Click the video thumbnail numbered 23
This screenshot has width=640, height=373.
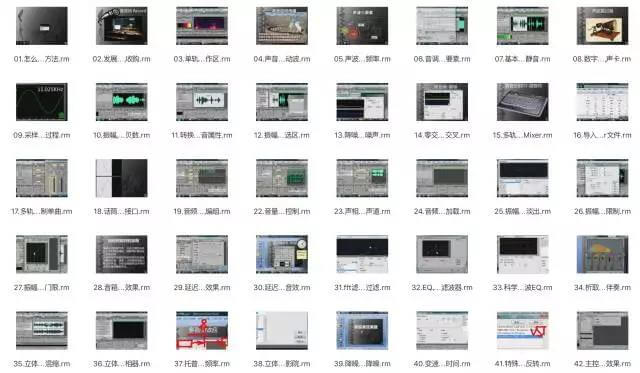click(x=362, y=178)
